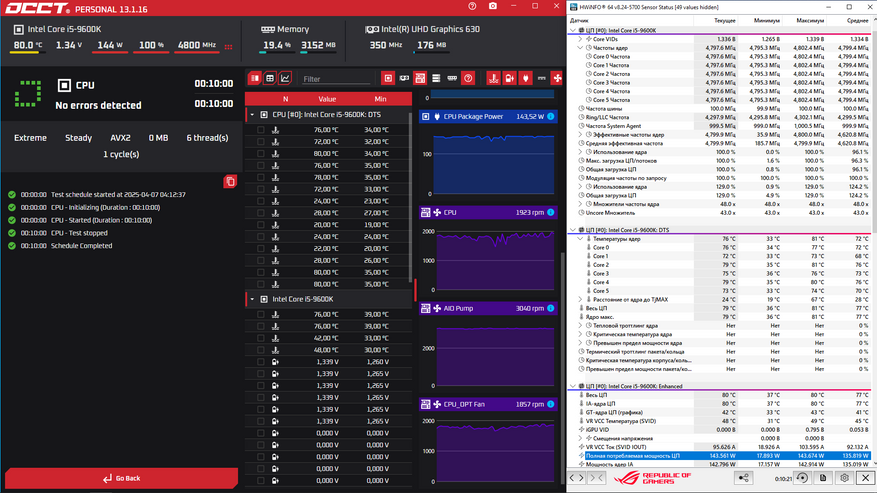Collapse Частоты ядер in HWiNFO
This screenshot has width=877, height=493.
pos(580,48)
